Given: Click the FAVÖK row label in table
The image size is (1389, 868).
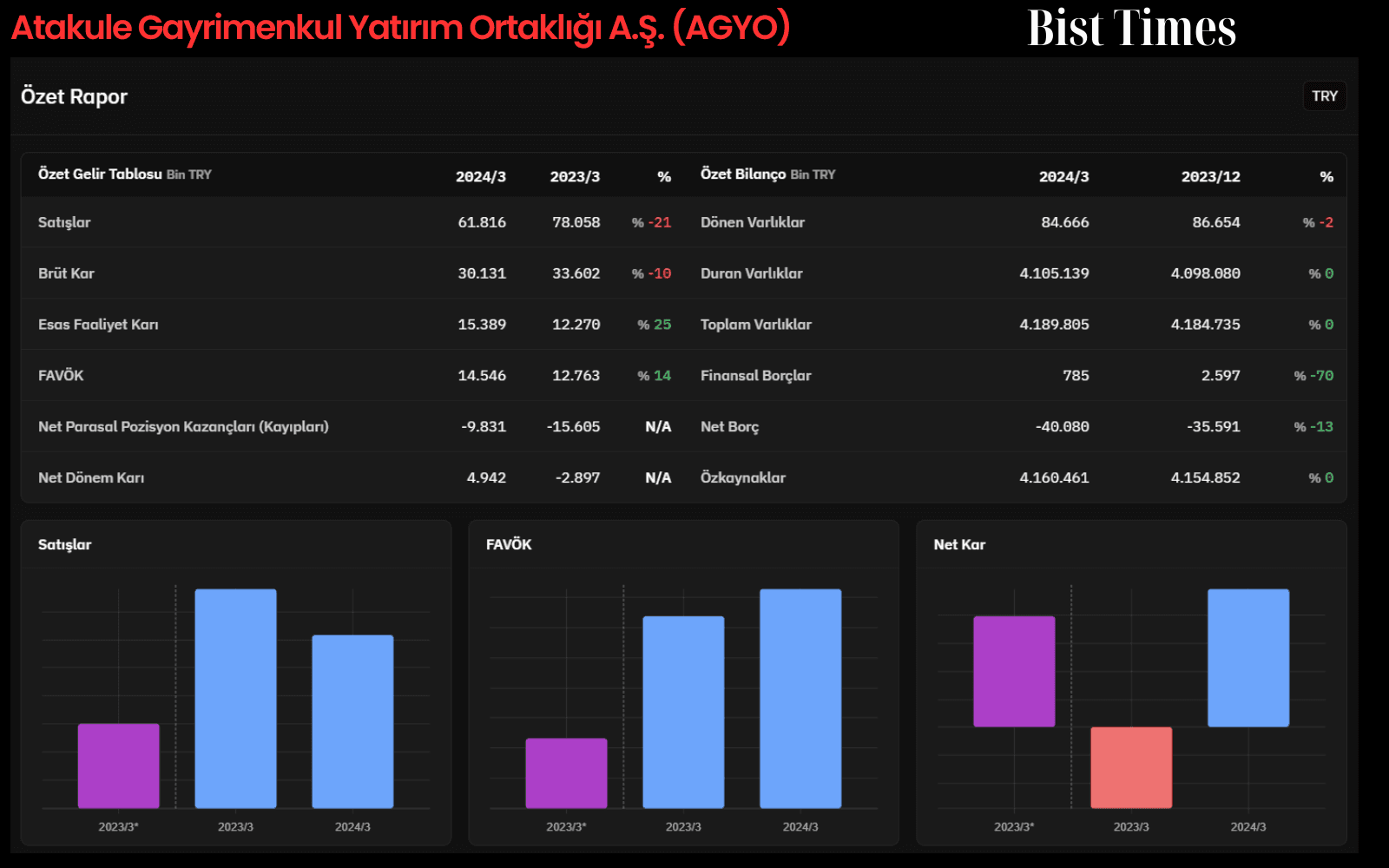Looking at the screenshot, I should (x=61, y=375).
